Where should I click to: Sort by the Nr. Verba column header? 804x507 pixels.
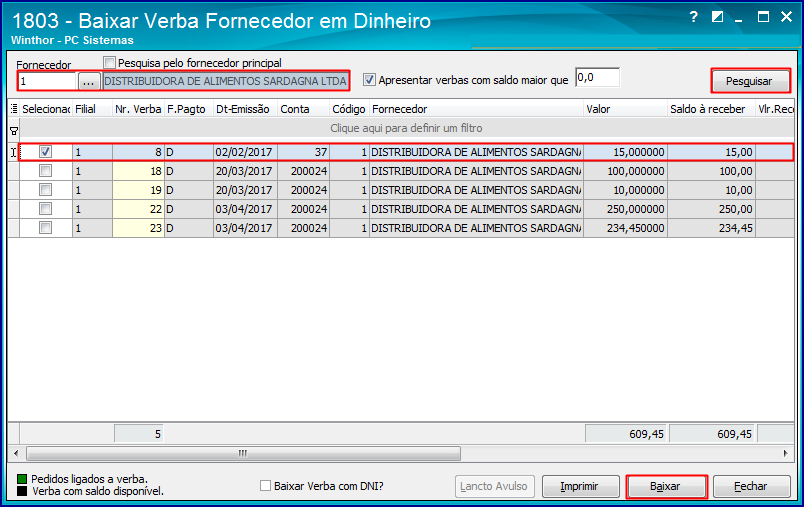(x=138, y=109)
